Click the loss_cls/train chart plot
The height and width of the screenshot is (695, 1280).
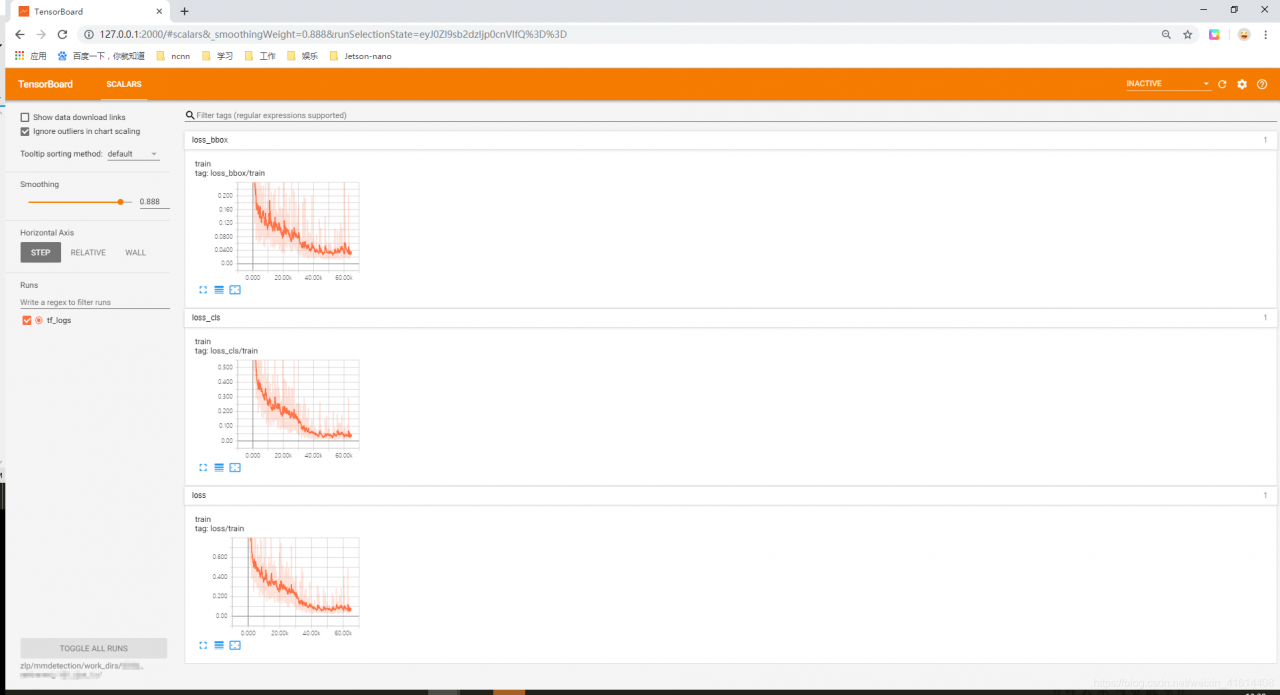point(296,405)
